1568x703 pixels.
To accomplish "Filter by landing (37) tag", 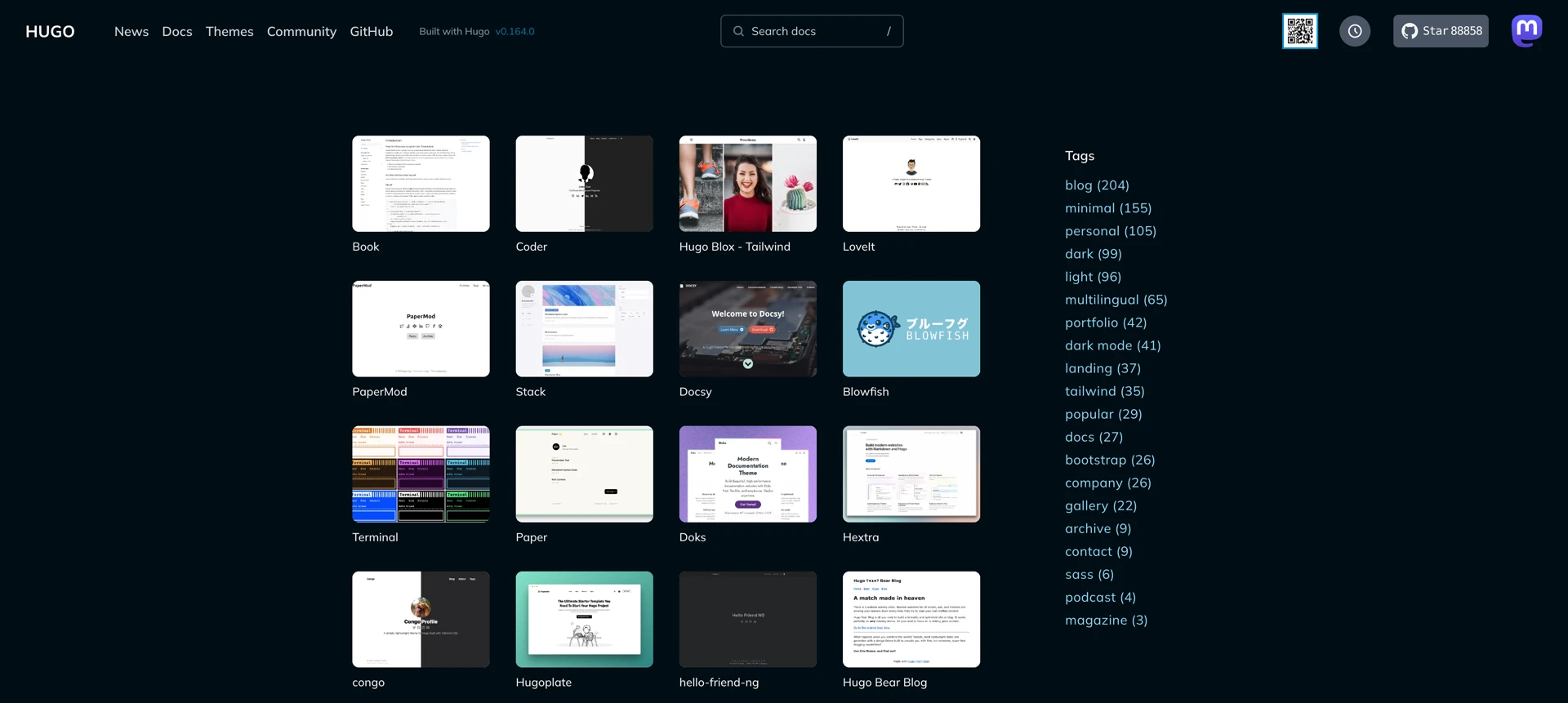I will [x=1103, y=368].
